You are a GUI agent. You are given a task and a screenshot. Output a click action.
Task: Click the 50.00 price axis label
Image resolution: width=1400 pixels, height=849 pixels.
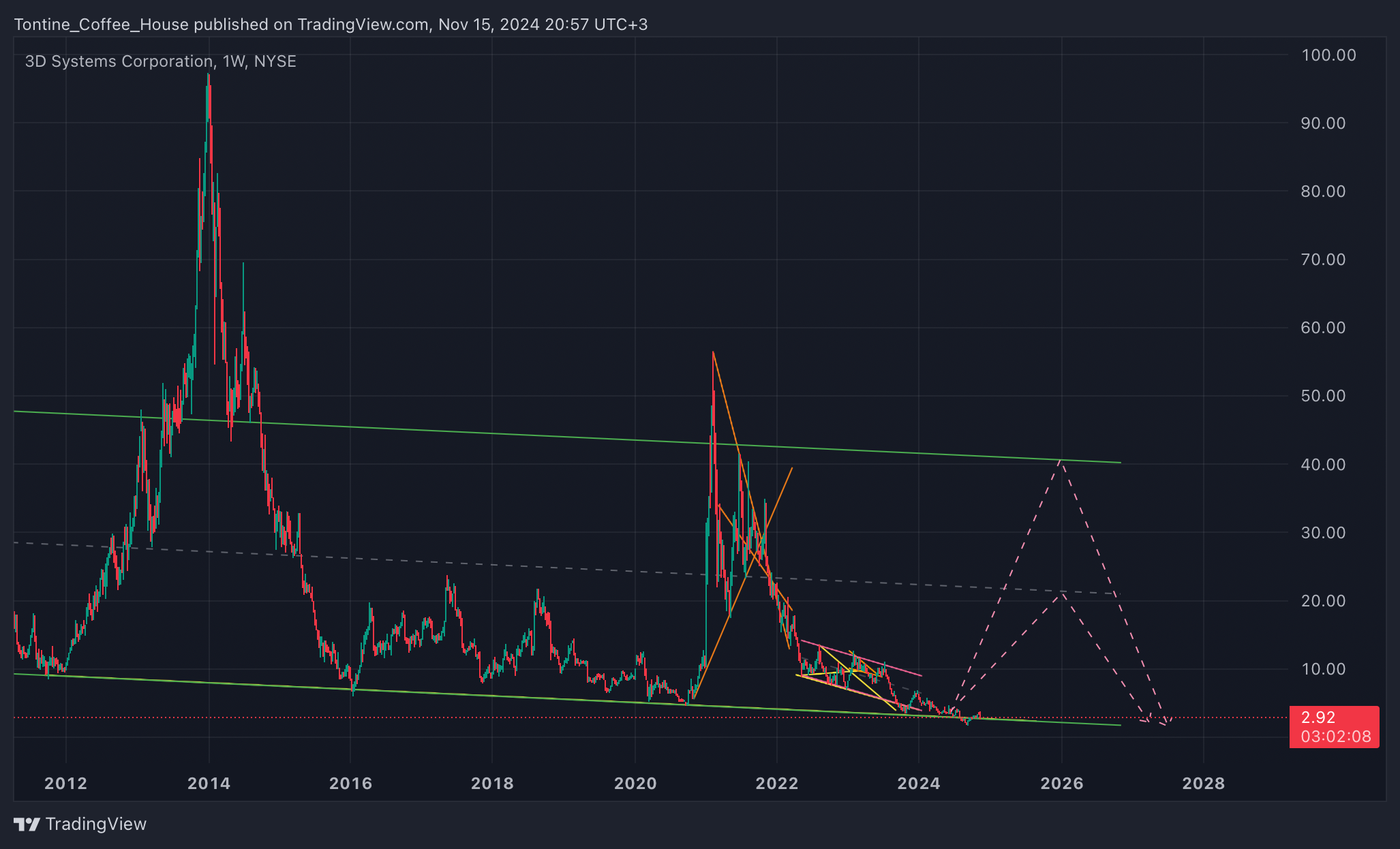[x=1323, y=396]
